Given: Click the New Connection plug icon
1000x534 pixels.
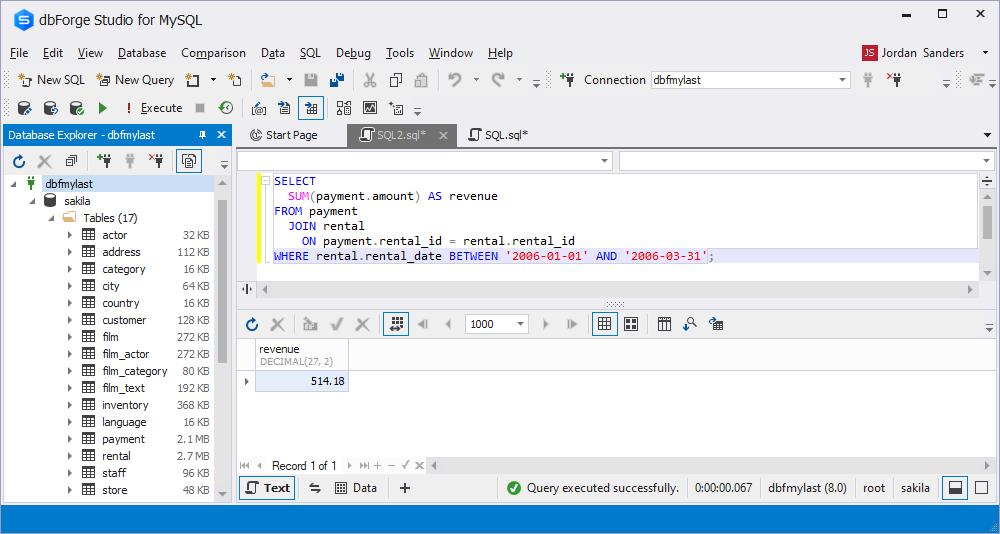Looking at the screenshot, I should 567,80.
